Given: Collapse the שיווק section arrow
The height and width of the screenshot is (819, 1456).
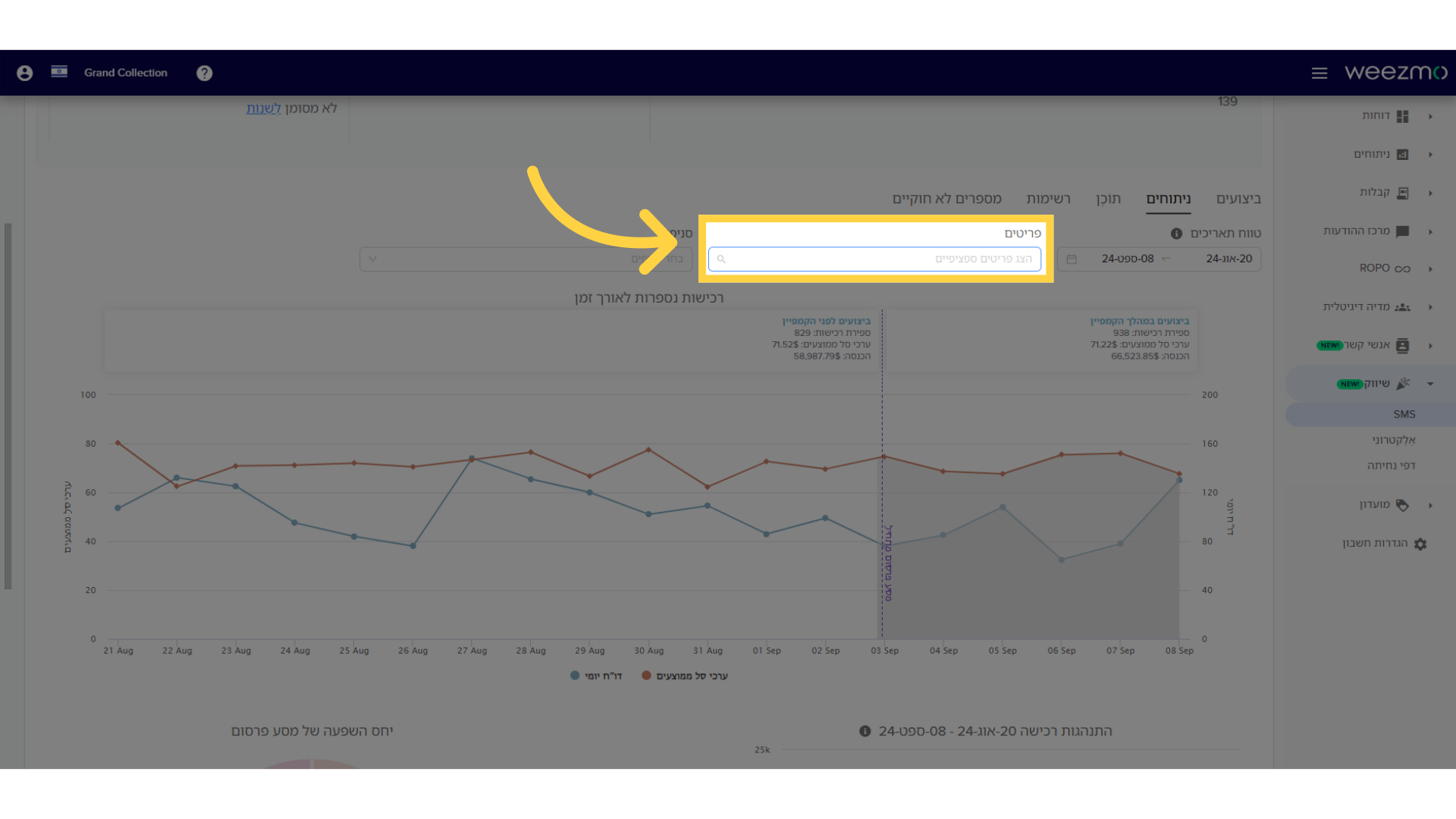Looking at the screenshot, I should [x=1430, y=384].
